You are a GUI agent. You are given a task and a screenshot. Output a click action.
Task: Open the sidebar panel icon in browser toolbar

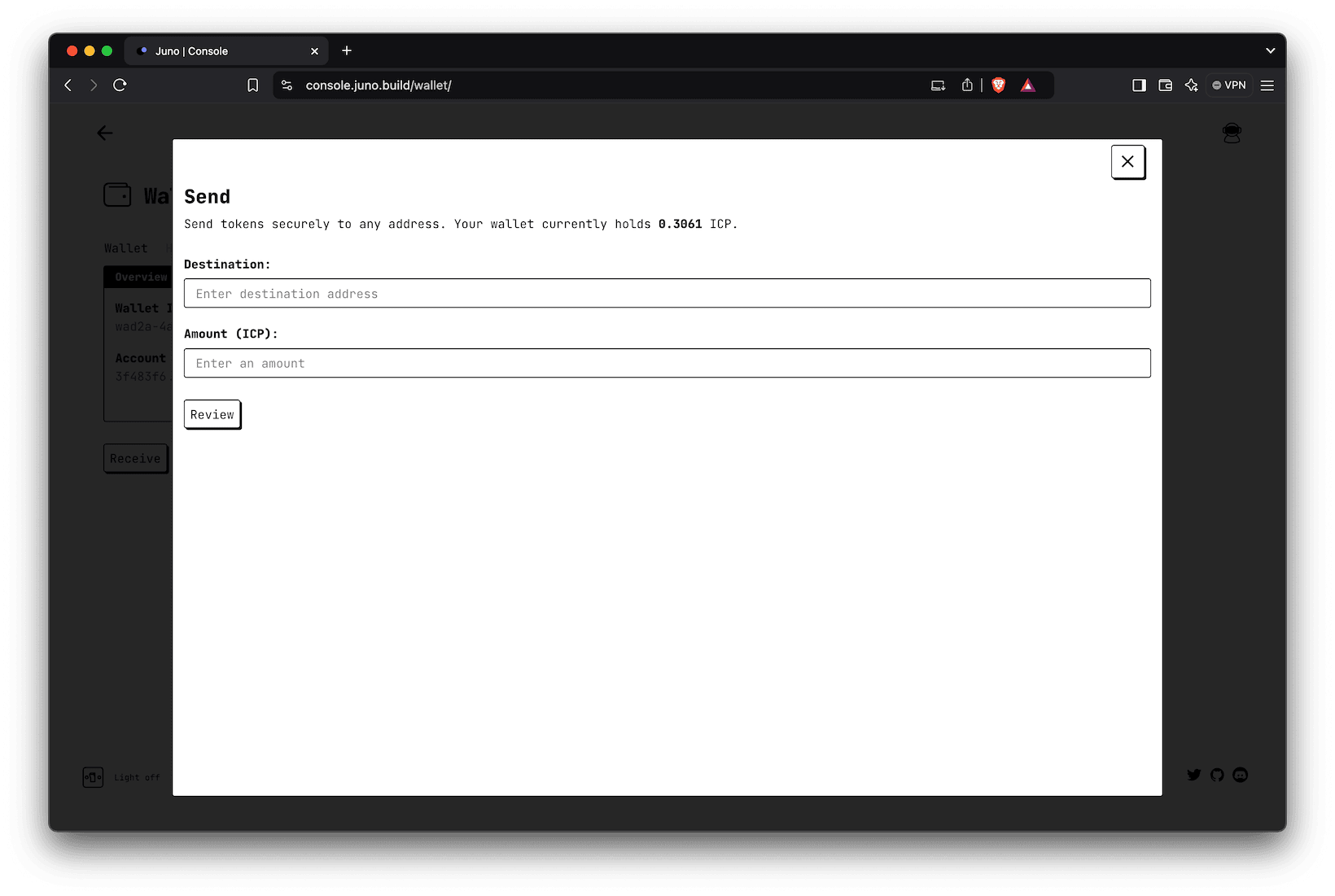pos(1139,85)
